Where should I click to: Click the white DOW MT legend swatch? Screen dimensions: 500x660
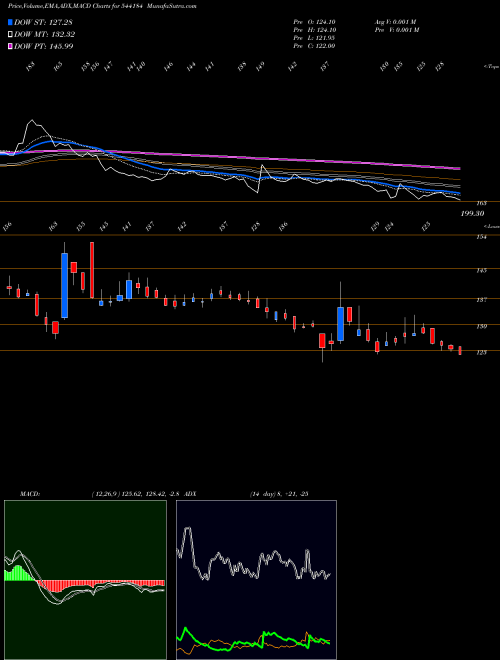tap(10, 34)
